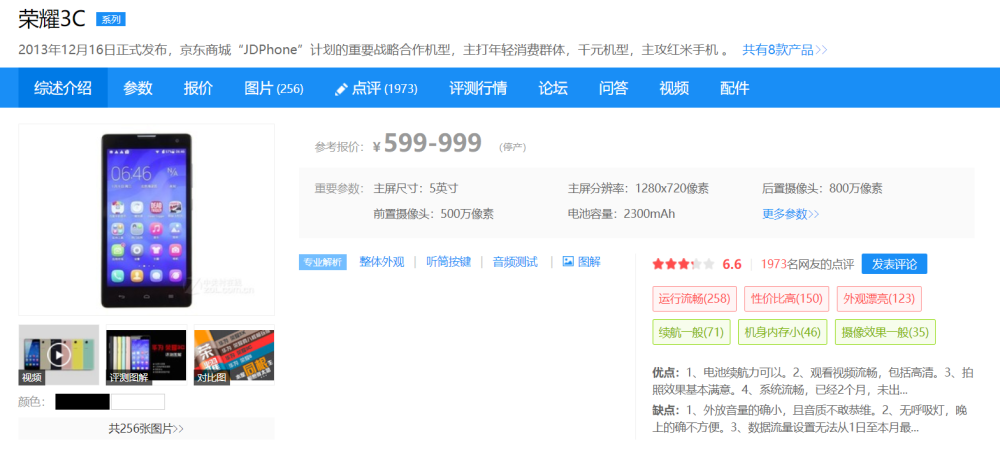
Task: Go to the 论坛 tab
Action: pos(553,88)
